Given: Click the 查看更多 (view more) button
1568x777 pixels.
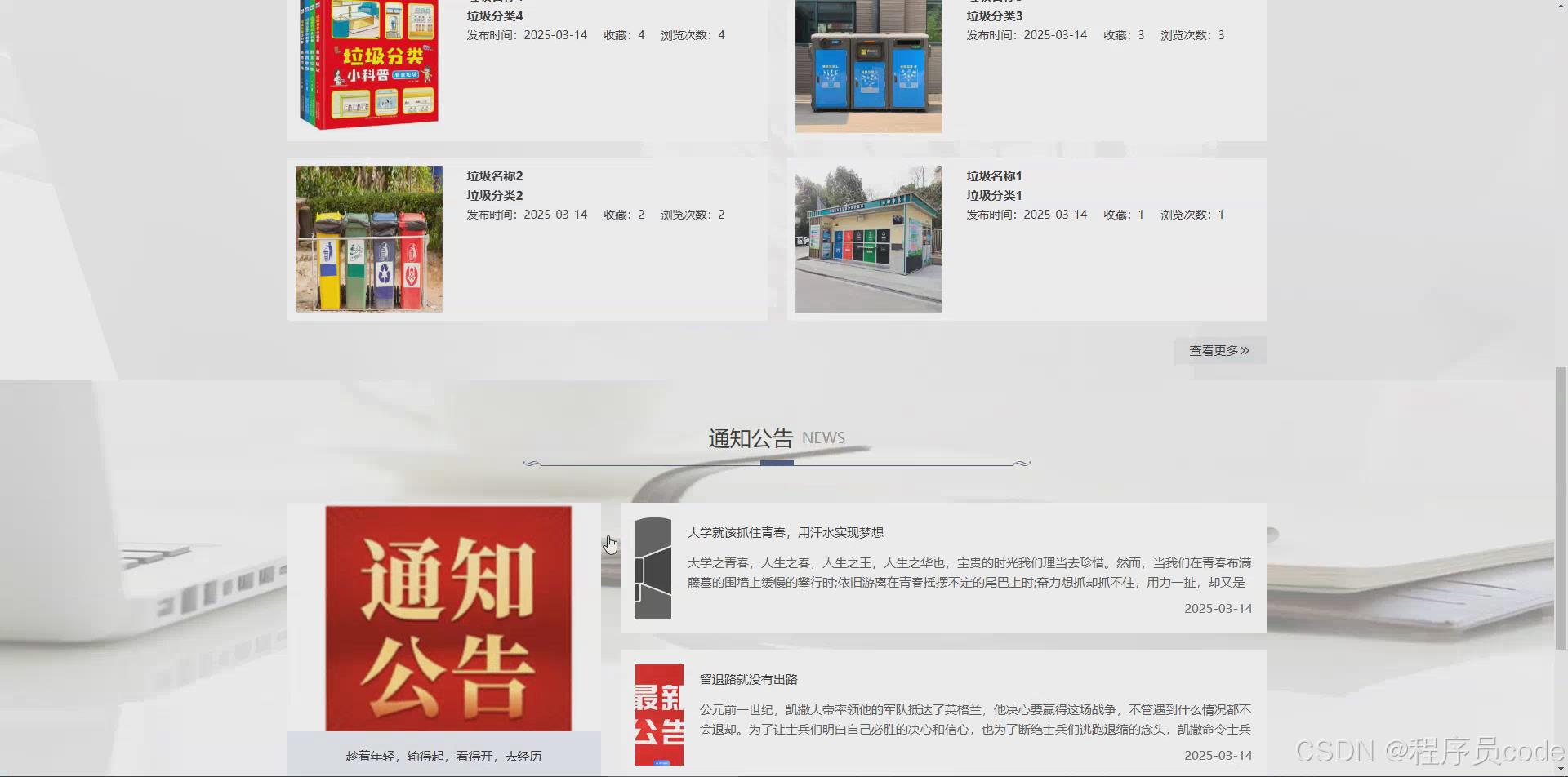Looking at the screenshot, I should coord(1219,350).
